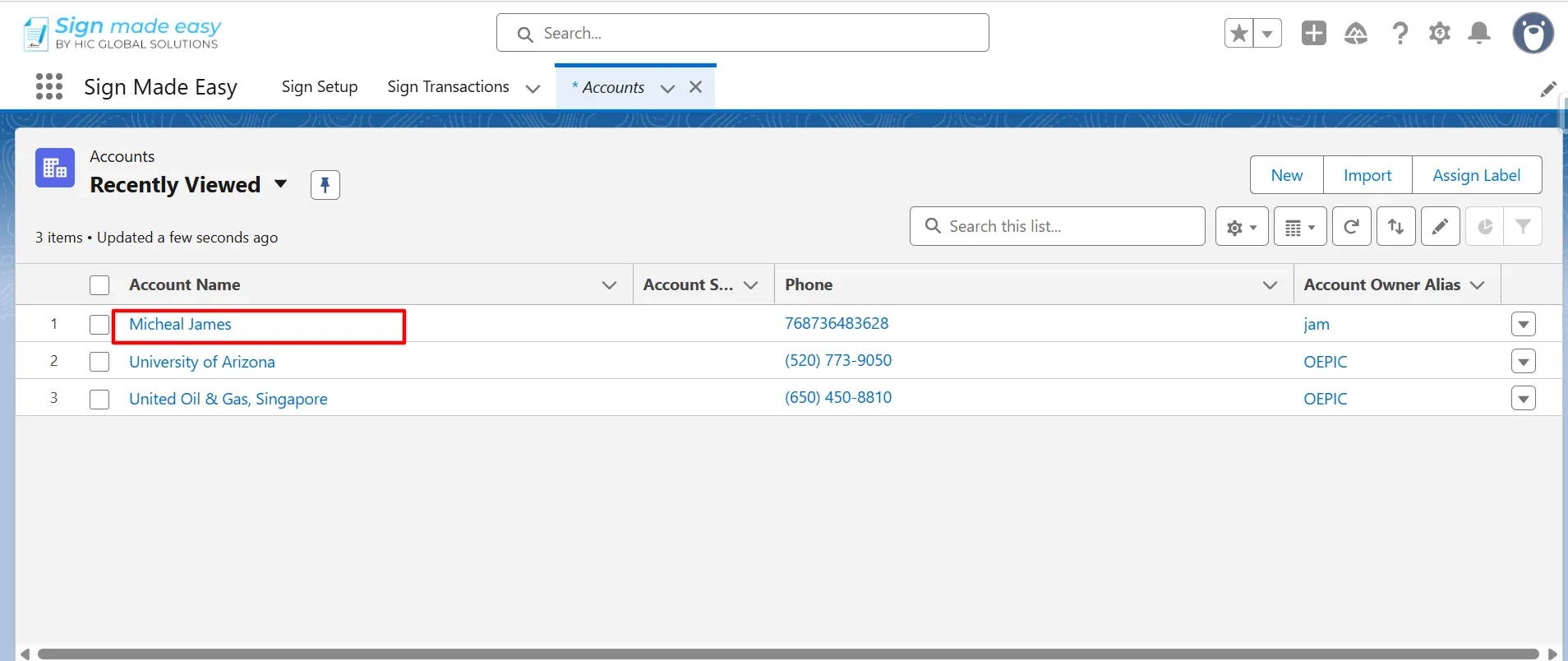
Task: Select the University of Arizona checkbox
Action: (99, 362)
